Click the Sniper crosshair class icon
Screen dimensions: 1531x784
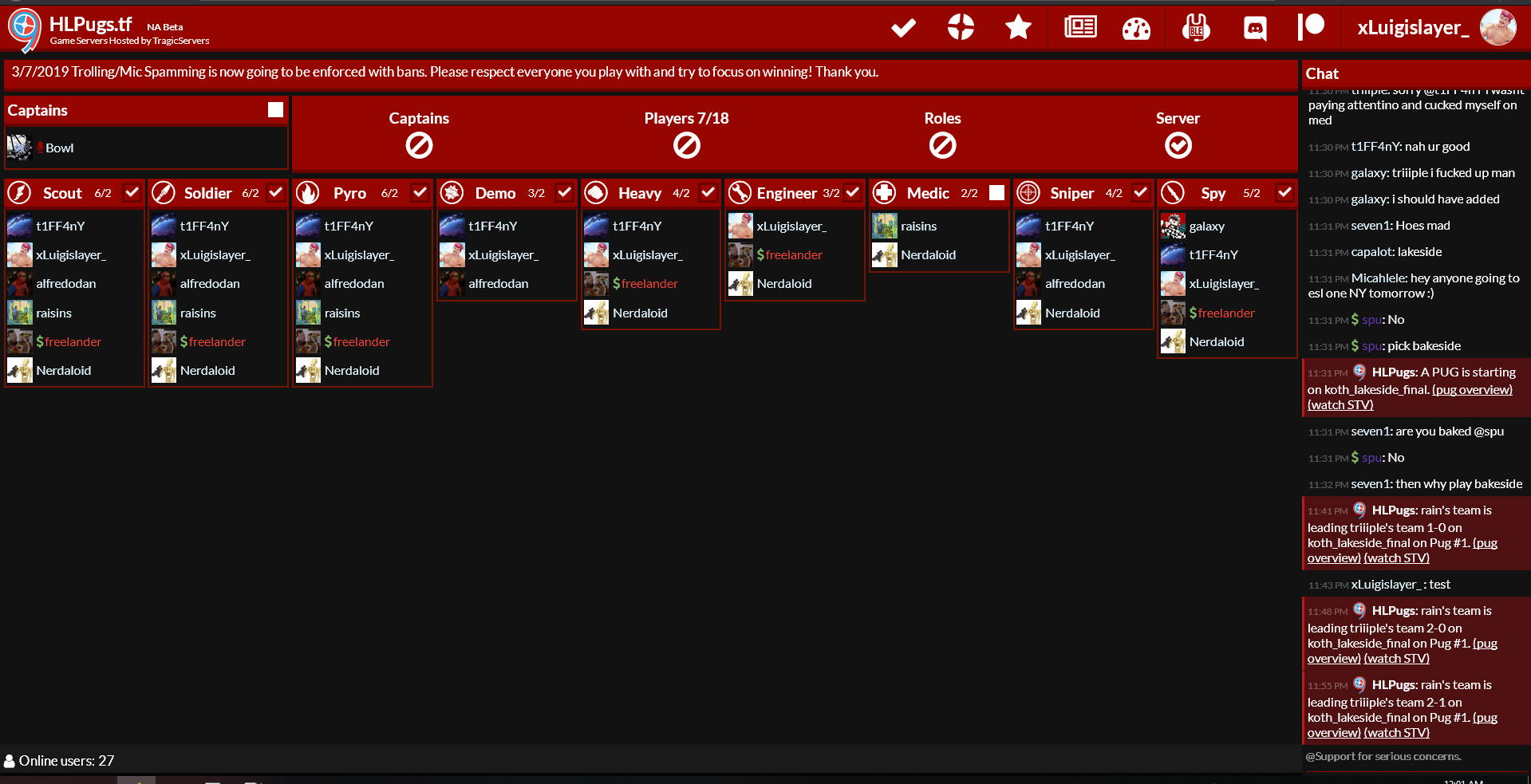(1028, 193)
